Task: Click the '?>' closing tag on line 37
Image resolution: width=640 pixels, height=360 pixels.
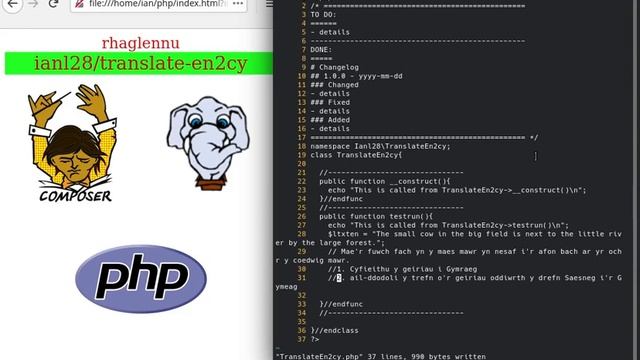Action: pyautogui.click(x=315, y=340)
